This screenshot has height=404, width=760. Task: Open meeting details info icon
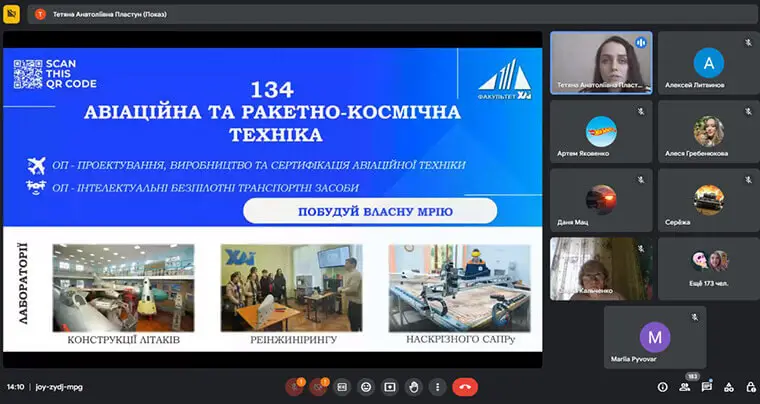pyautogui.click(x=662, y=387)
